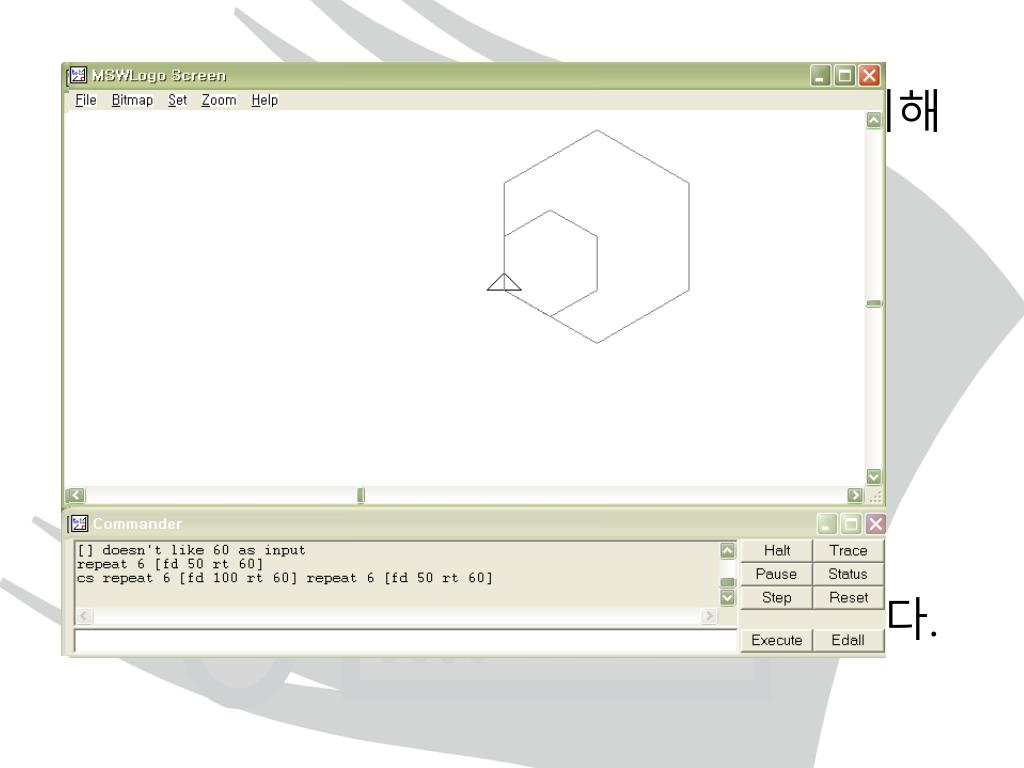
Task: Open the Help menu
Action: click(x=264, y=100)
